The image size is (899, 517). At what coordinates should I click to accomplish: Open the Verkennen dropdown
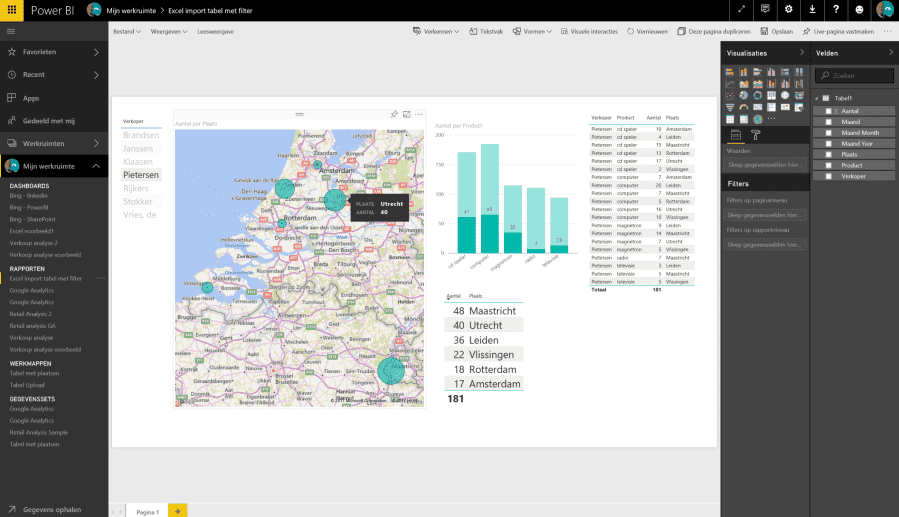(x=436, y=32)
